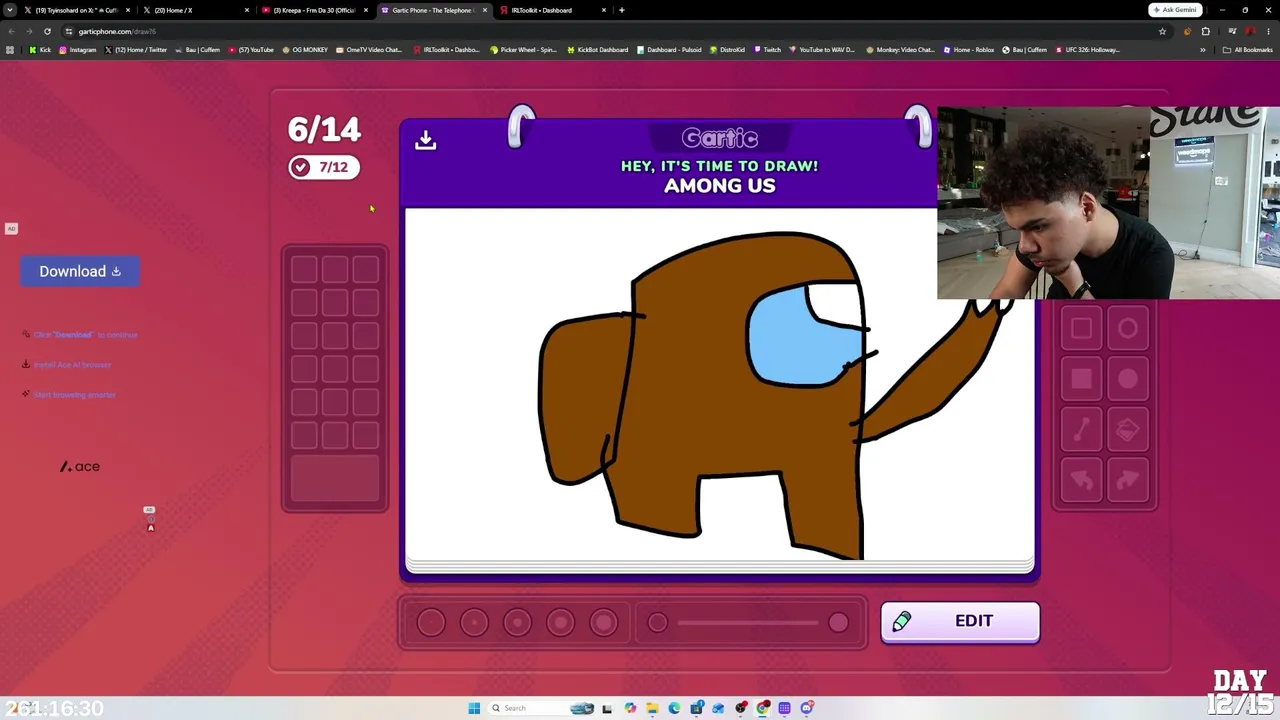
Task: Go back in browser history
Action: (x=10, y=31)
